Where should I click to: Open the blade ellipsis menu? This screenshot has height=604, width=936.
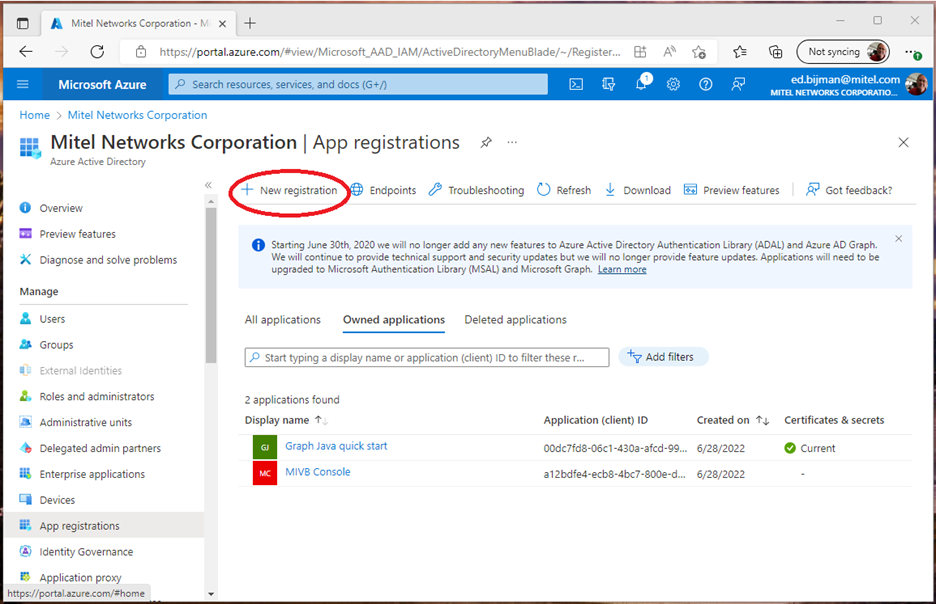click(511, 143)
